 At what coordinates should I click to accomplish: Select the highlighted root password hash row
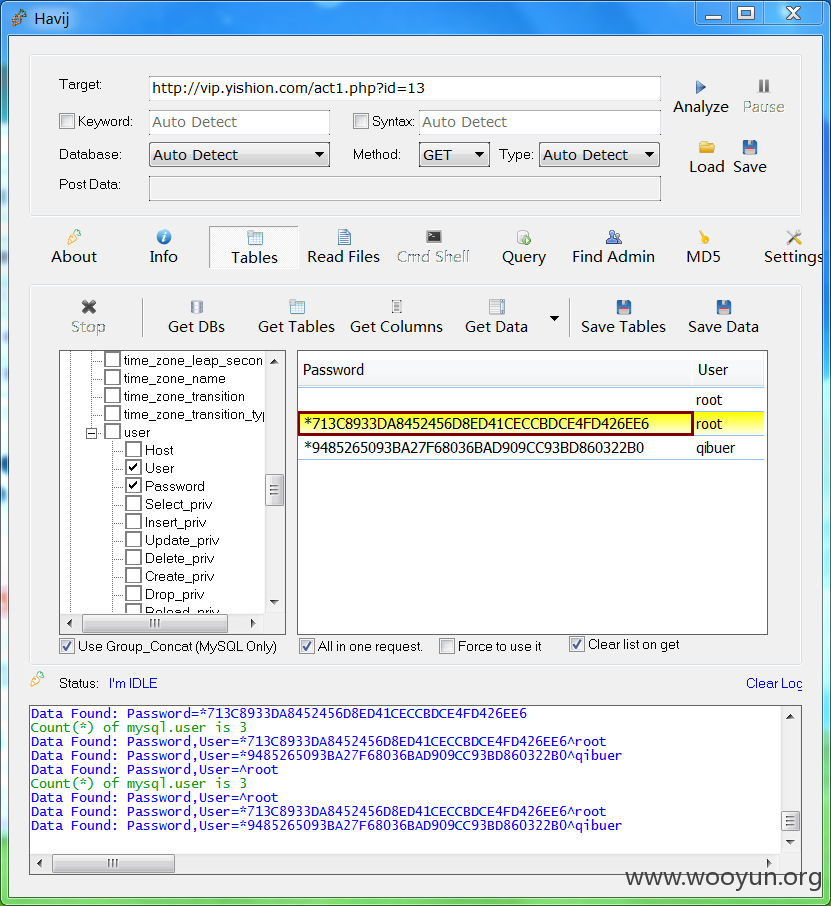[x=530, y=424]
